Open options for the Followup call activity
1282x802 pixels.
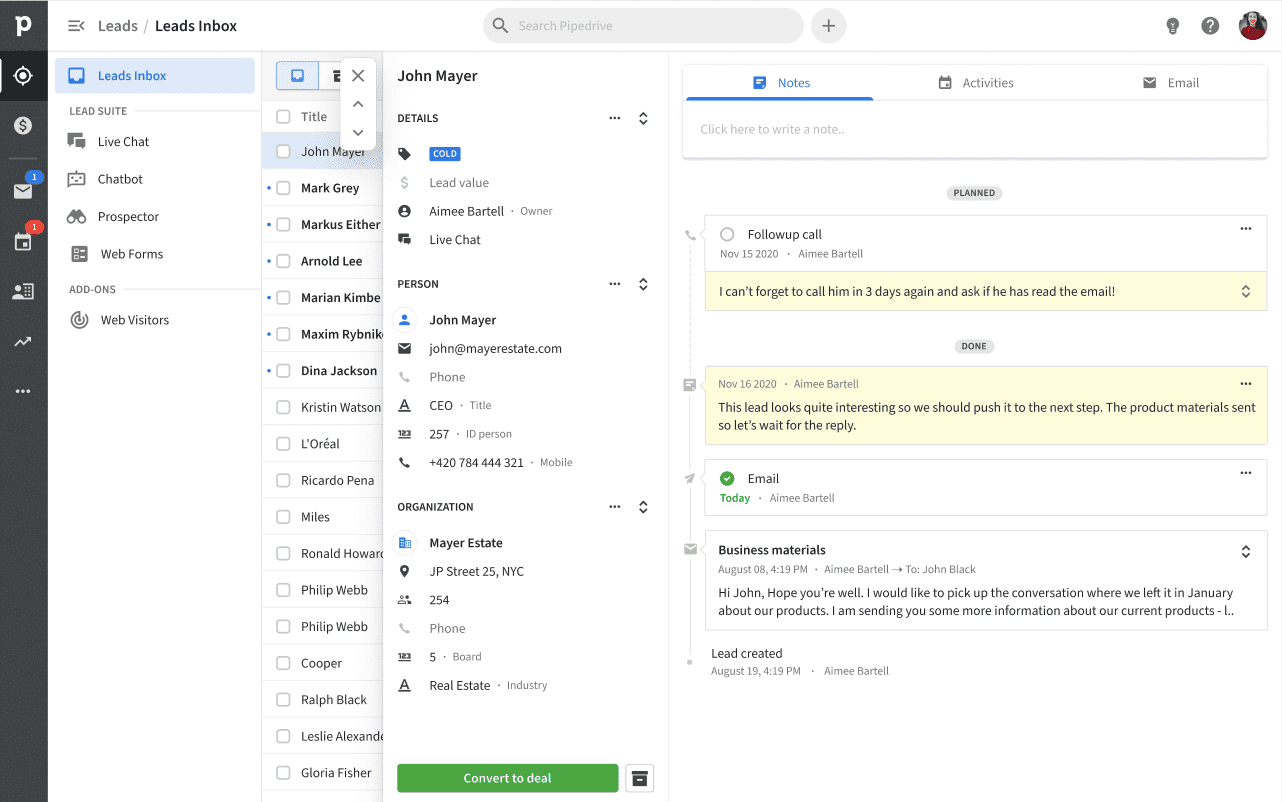[x=1246, y=229]
